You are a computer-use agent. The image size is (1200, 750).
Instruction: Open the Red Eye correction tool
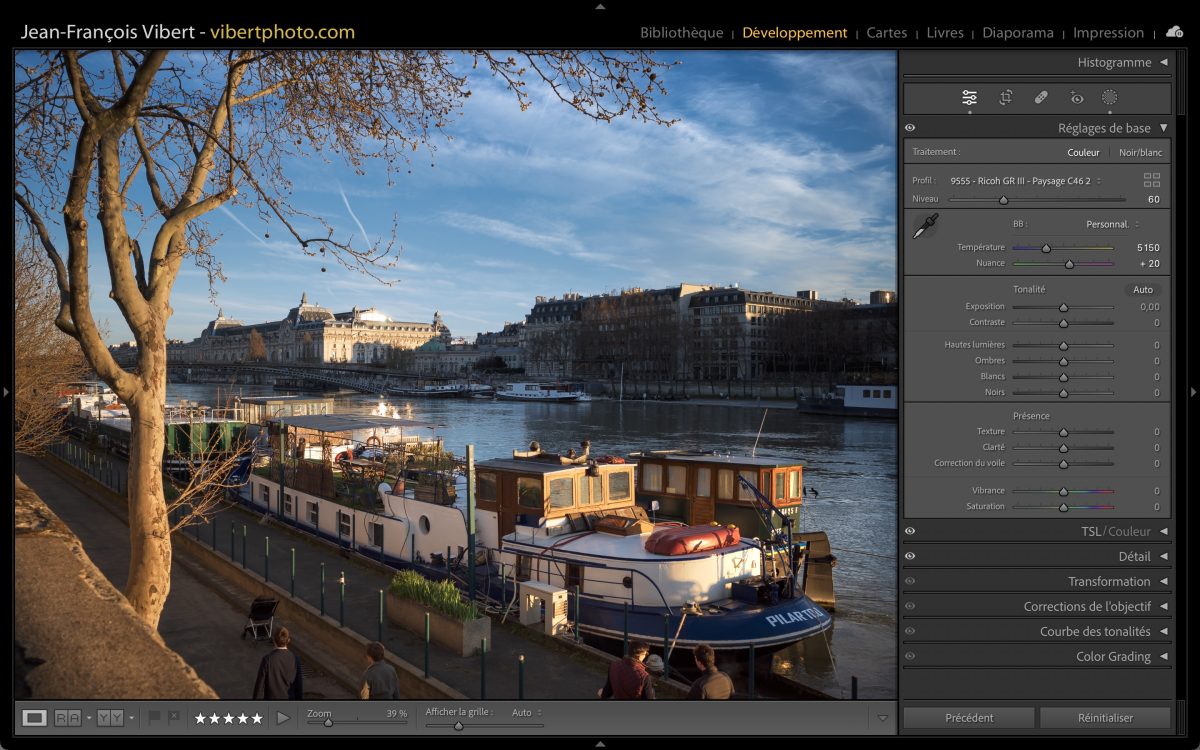[1076, 98]
